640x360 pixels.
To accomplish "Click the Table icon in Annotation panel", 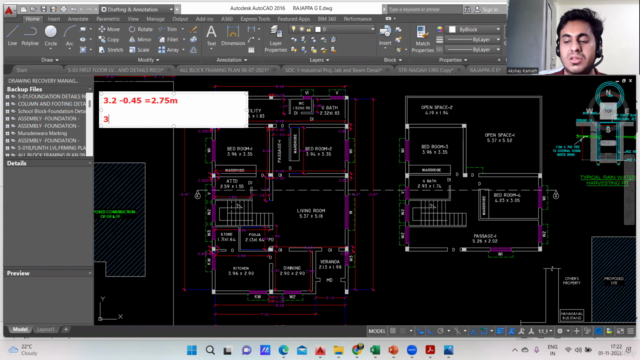I will (251, 50).
